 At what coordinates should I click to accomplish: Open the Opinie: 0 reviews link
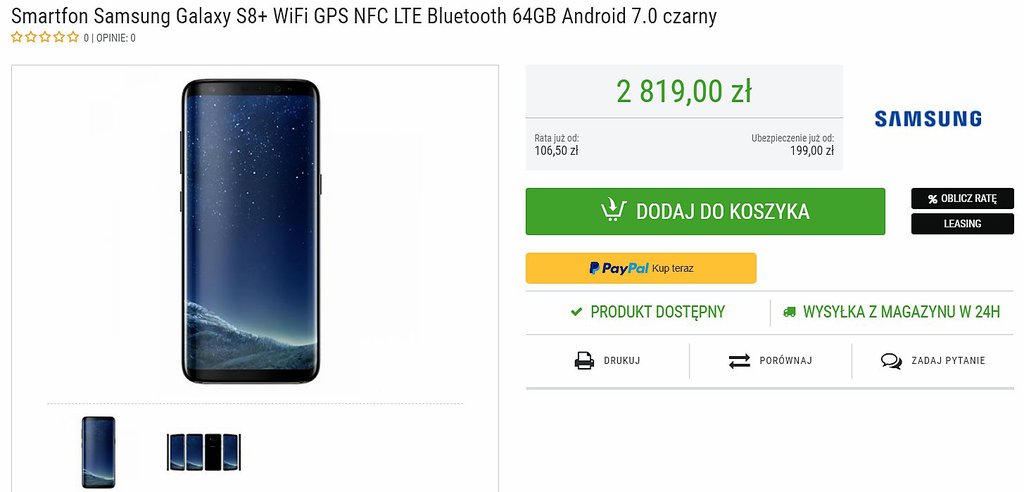point(116,38)
